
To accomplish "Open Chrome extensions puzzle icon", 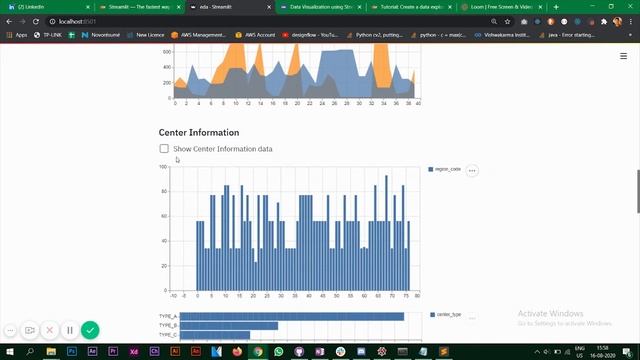I will click(604, 22).
